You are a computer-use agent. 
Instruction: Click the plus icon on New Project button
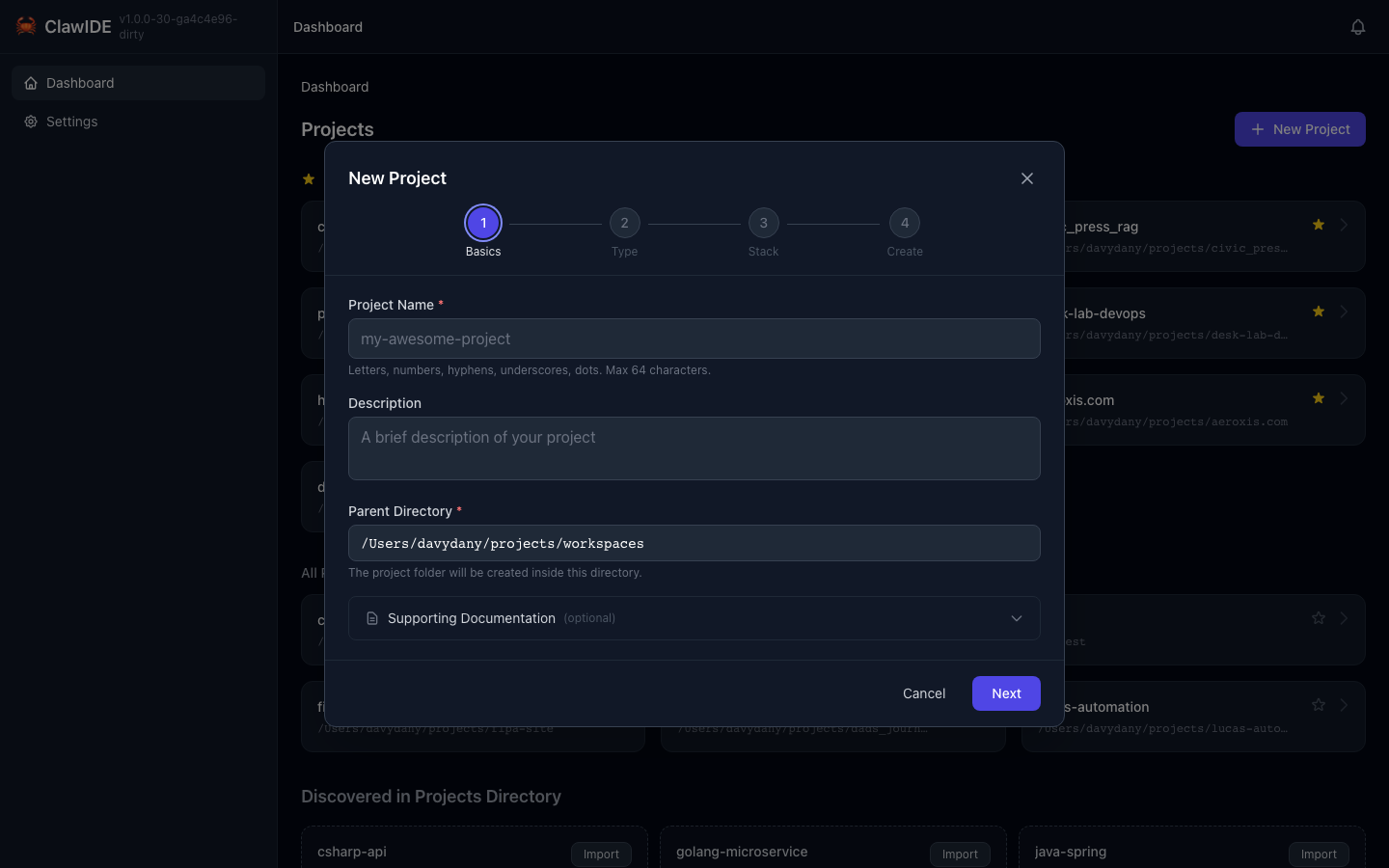pos(1259,128)
